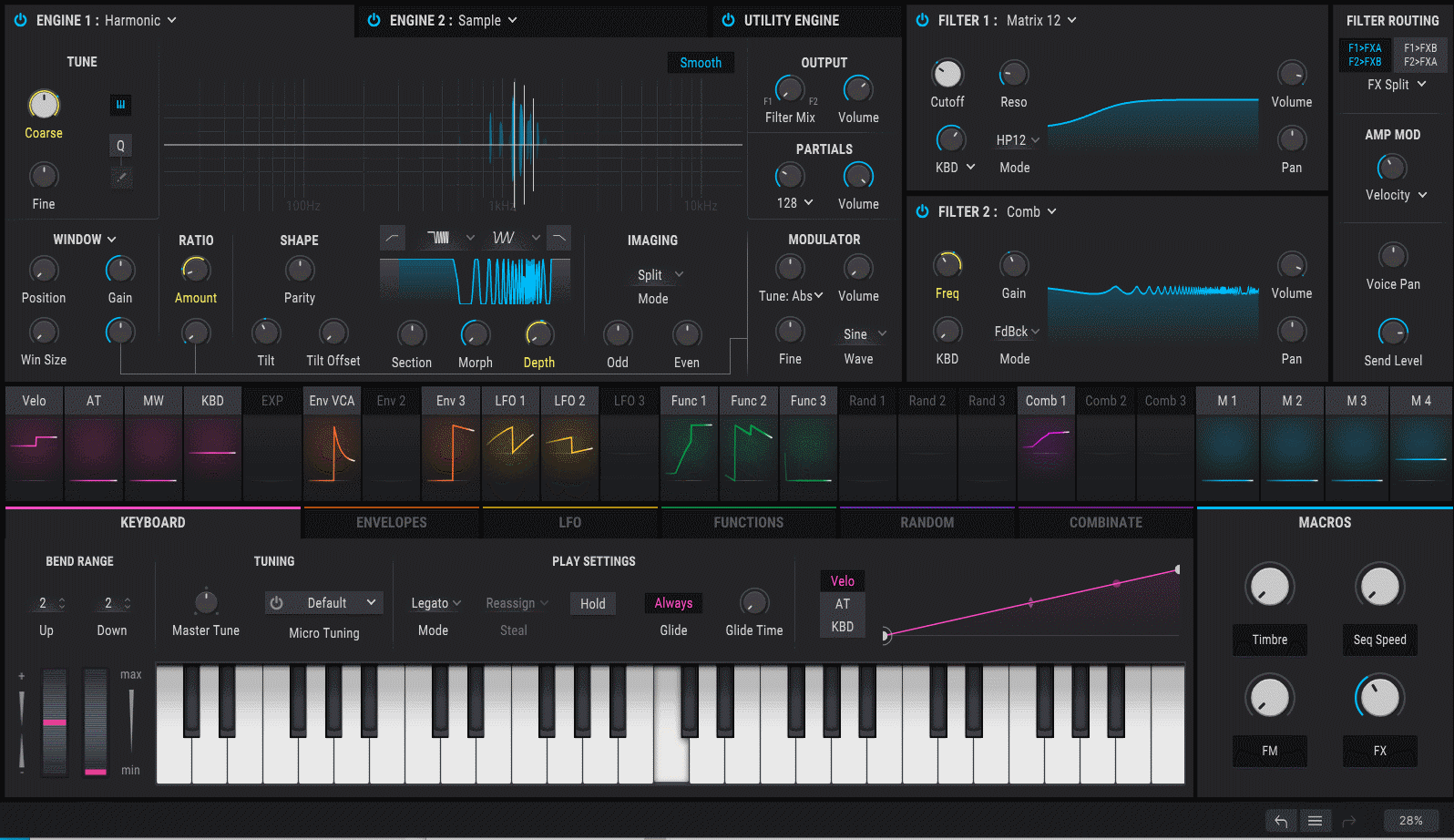Click the Glide Time knob
Screen dimensions: 1454x840
[754, 601]
